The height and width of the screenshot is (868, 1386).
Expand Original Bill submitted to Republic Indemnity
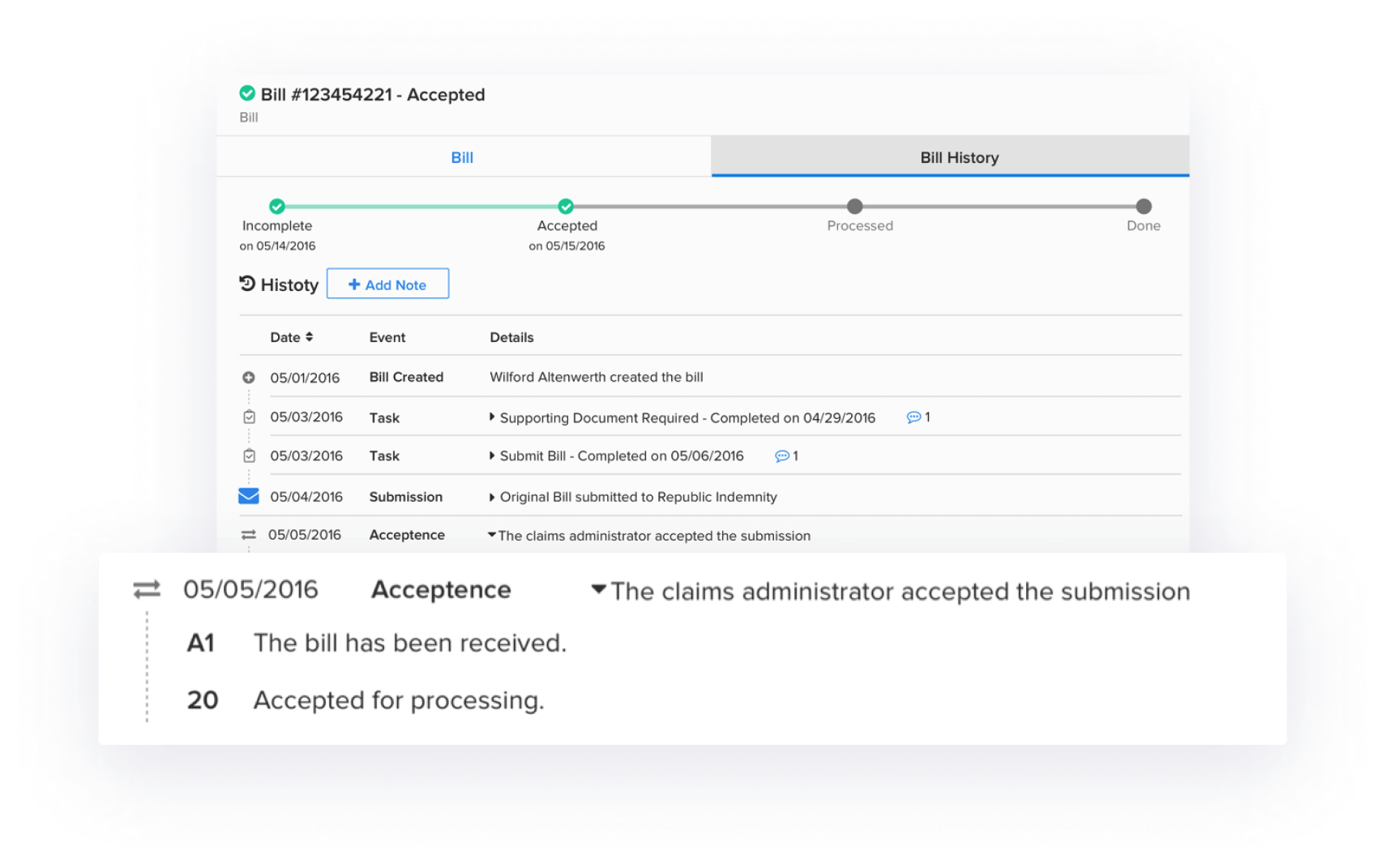click(x=492, y=497)
